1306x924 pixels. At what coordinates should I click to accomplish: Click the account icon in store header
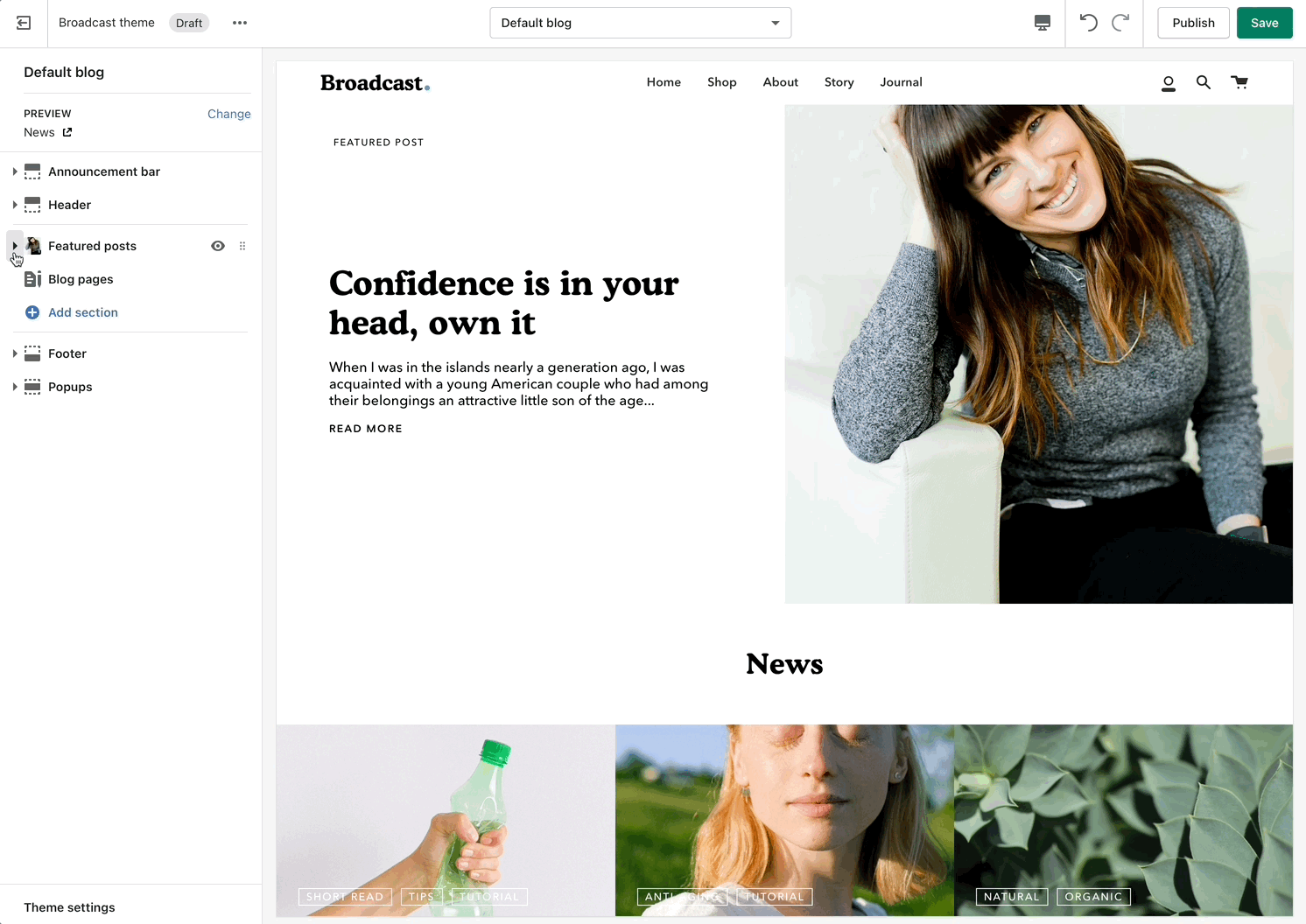pyautogui.click(x=1168, y=83)
